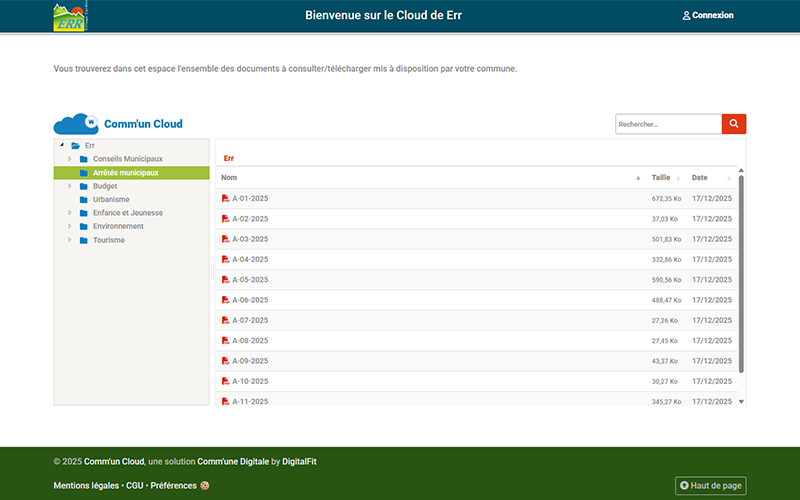800x500 pixels.
Task: Click the red search magnifier button
Action: point(734,124)
